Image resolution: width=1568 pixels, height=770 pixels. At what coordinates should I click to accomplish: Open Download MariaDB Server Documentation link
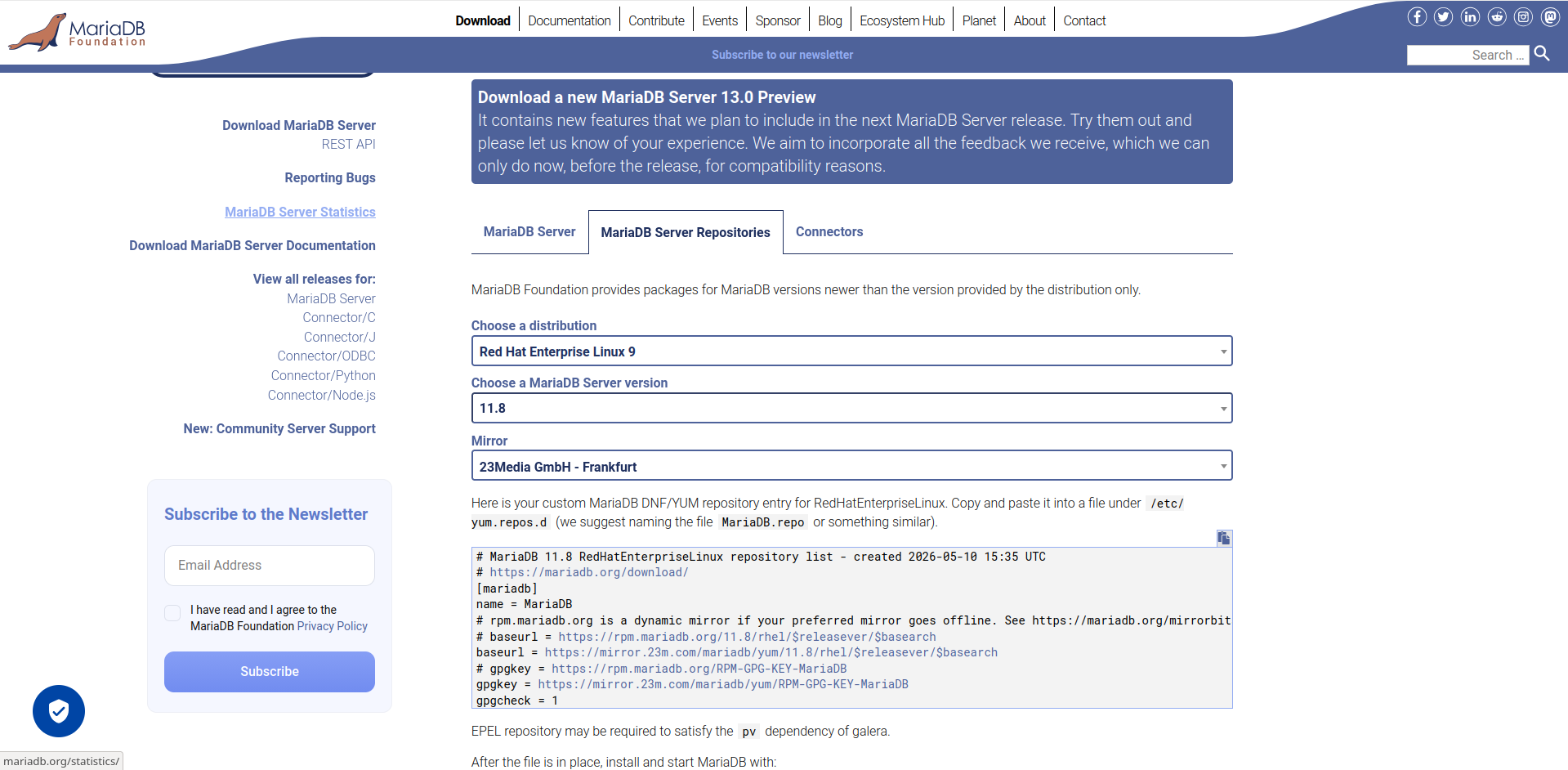252,245
